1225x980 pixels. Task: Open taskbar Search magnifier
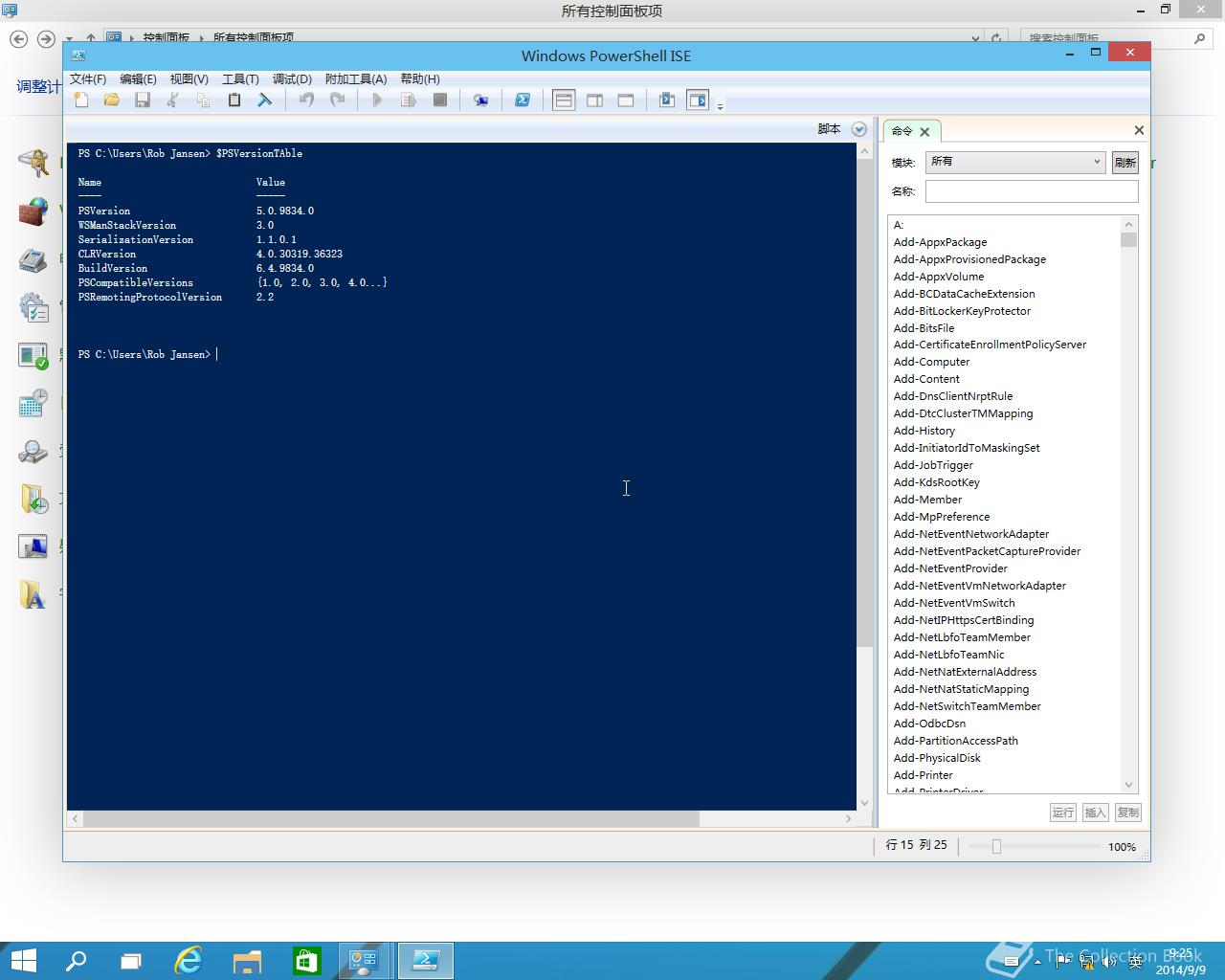coord(76,961)
